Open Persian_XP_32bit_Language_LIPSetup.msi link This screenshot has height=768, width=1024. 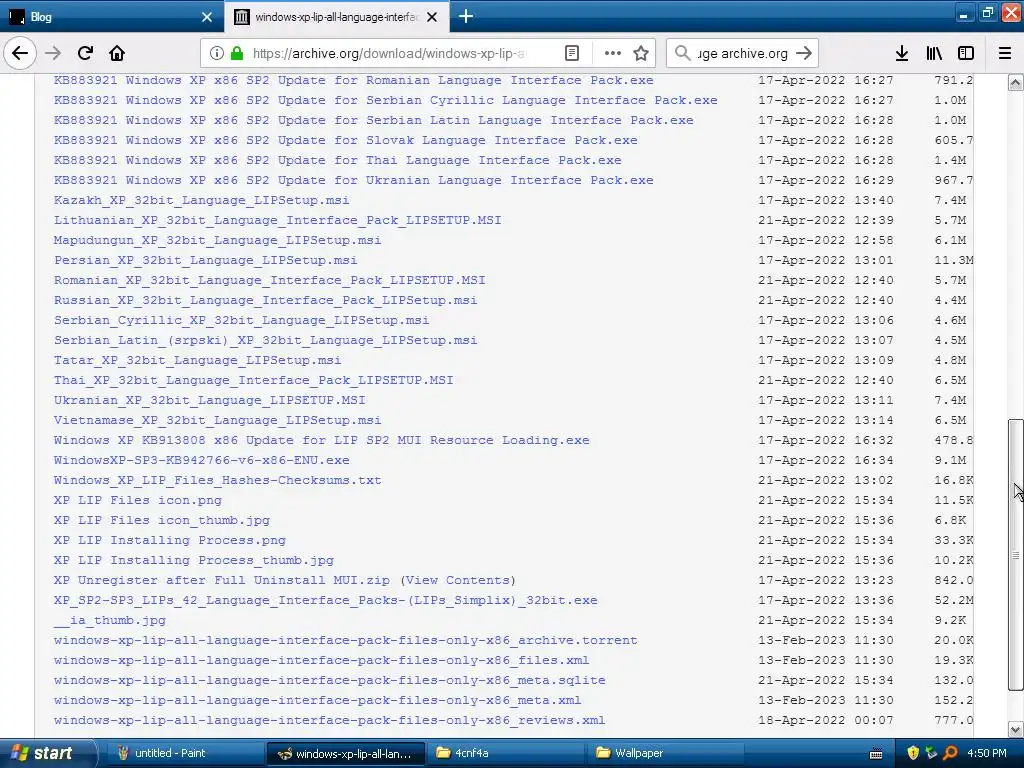pyautogui.click(x=205, y=260)
